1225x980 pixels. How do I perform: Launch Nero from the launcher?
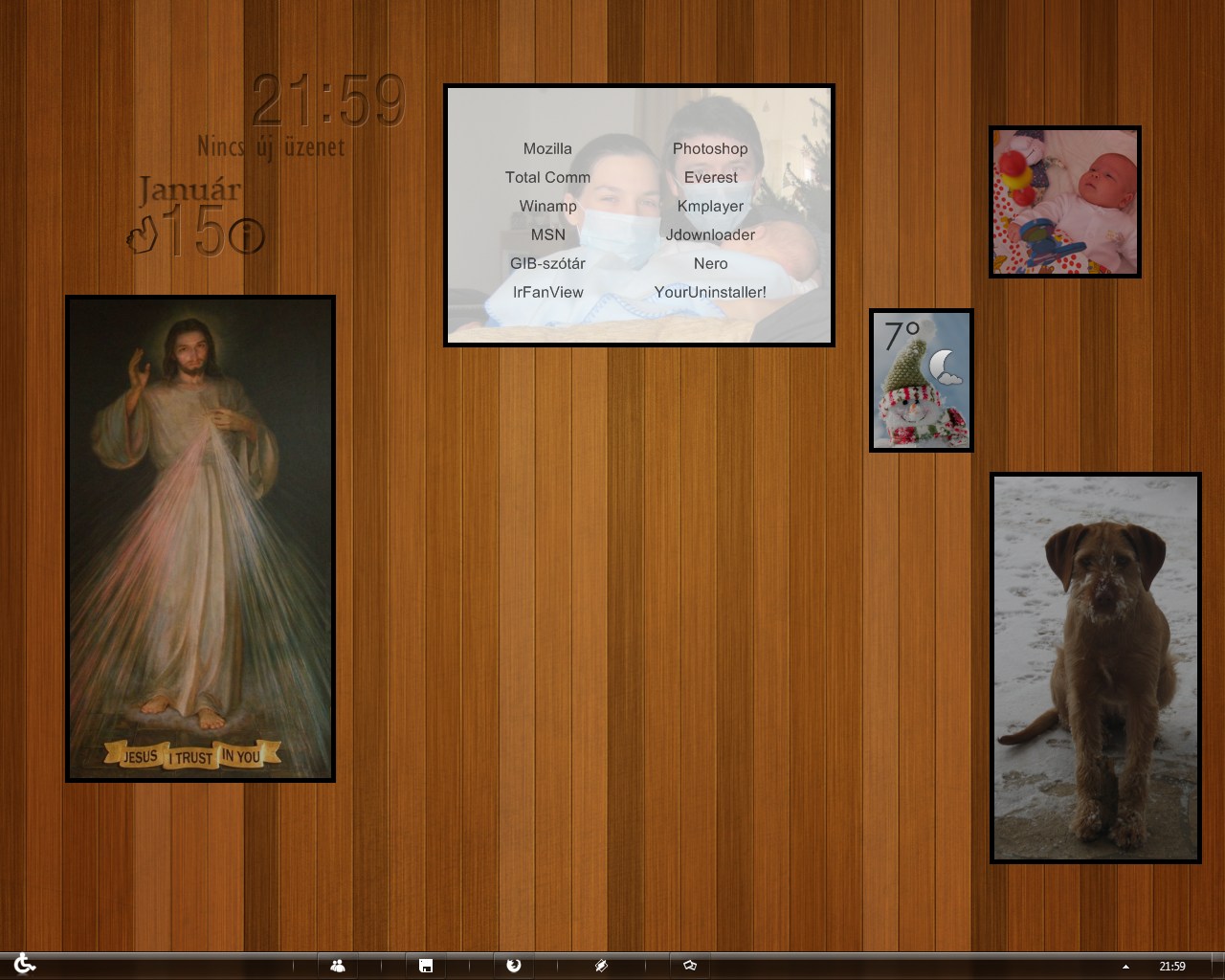710,263
